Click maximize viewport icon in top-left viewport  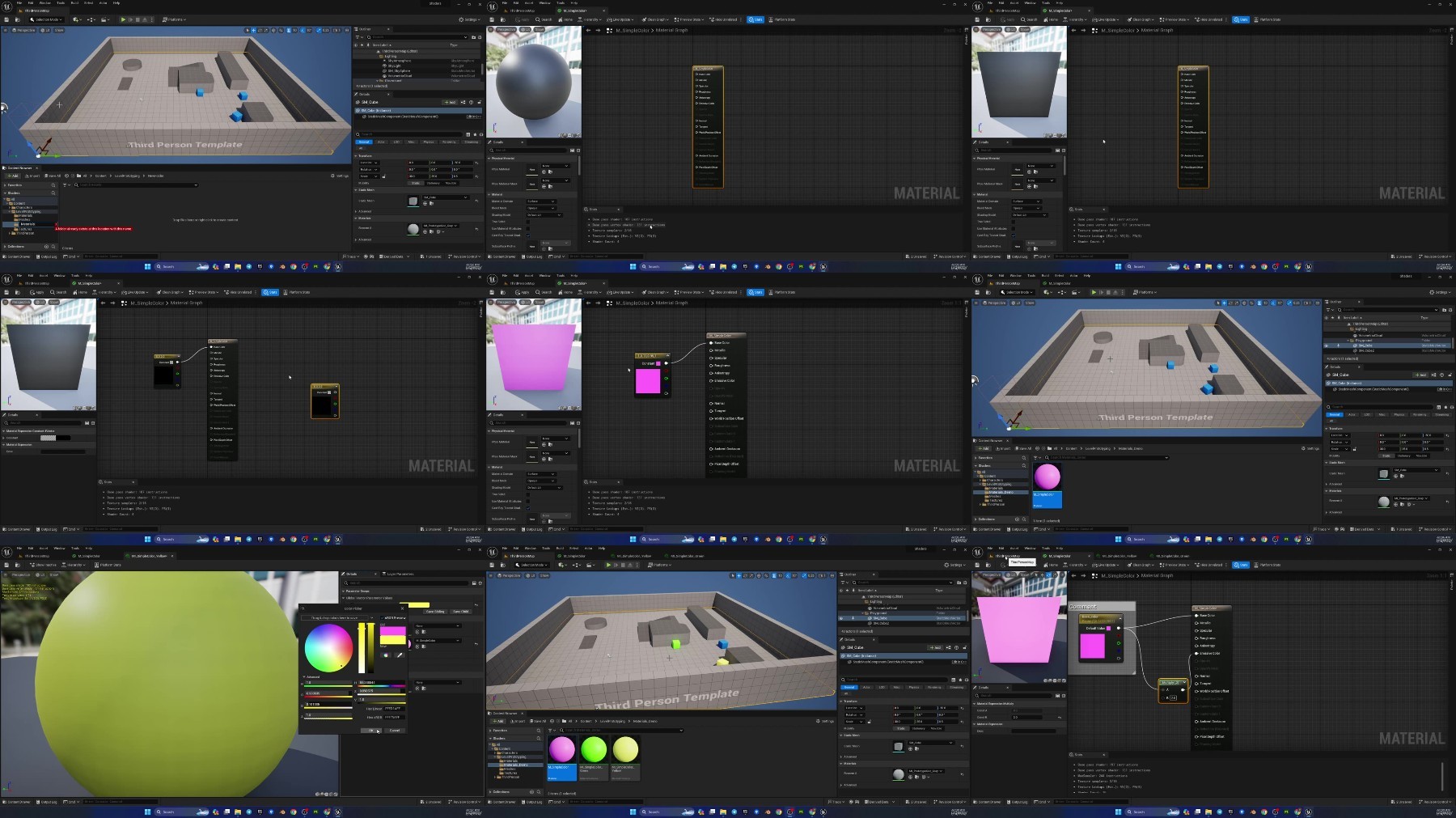[347, 30]
